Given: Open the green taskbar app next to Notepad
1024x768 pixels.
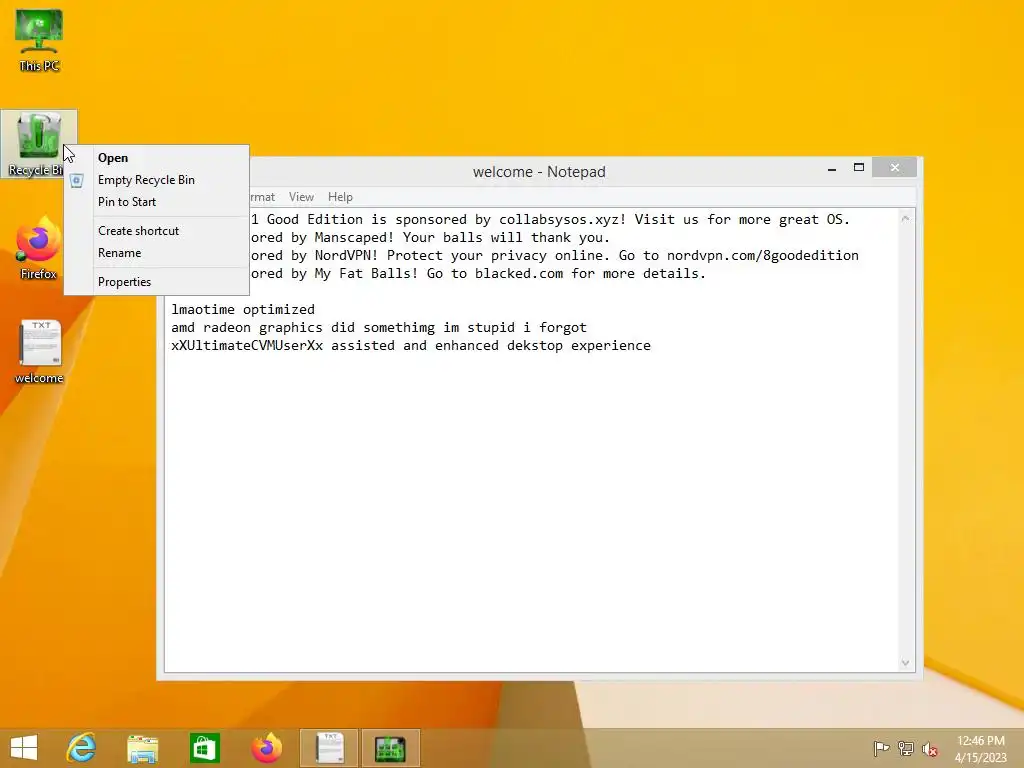Looking at the screenshot, I should tap(391, 748).
